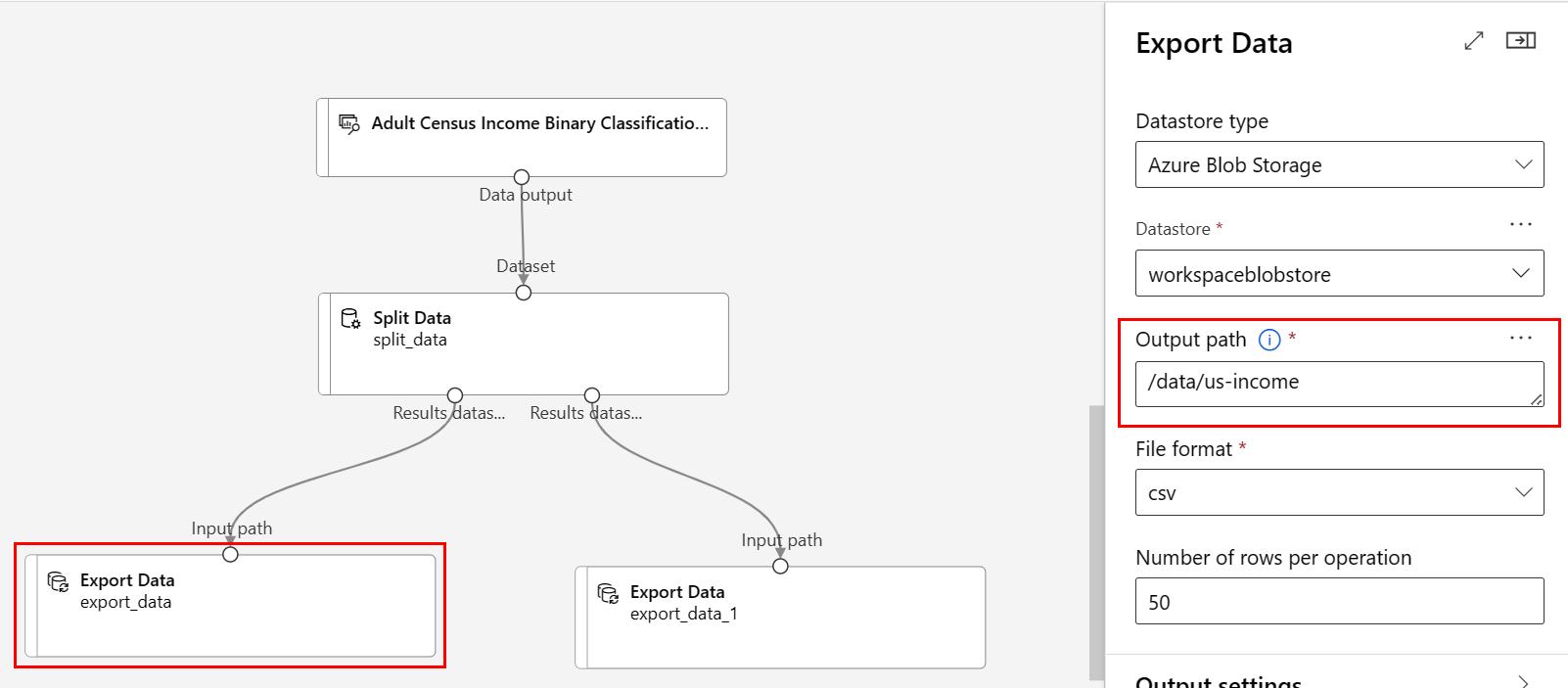Open the info tooltip beside Output path
The image size is (1568, 688).
click(1269, 340)
